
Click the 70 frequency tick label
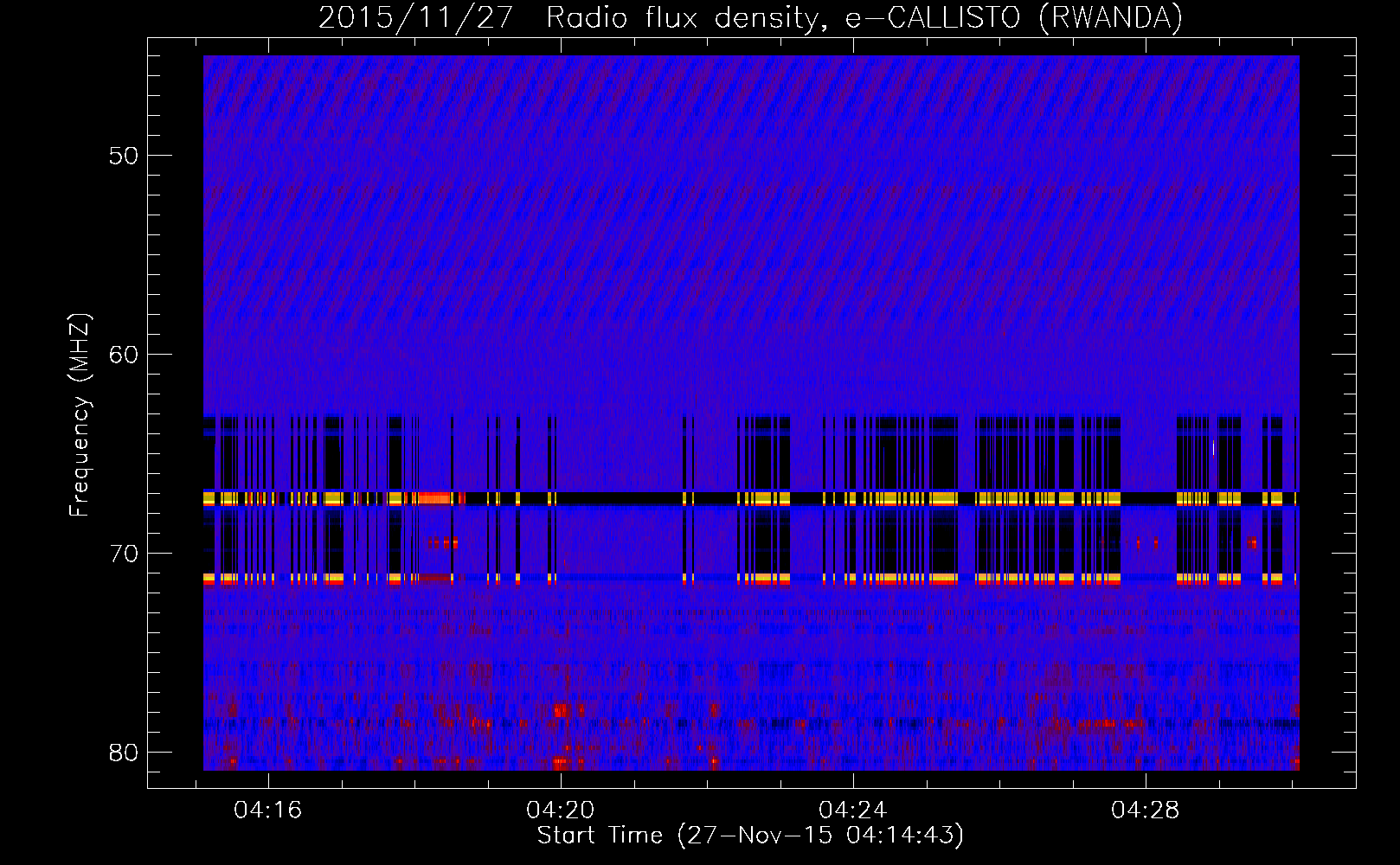(x=124, y=554)
